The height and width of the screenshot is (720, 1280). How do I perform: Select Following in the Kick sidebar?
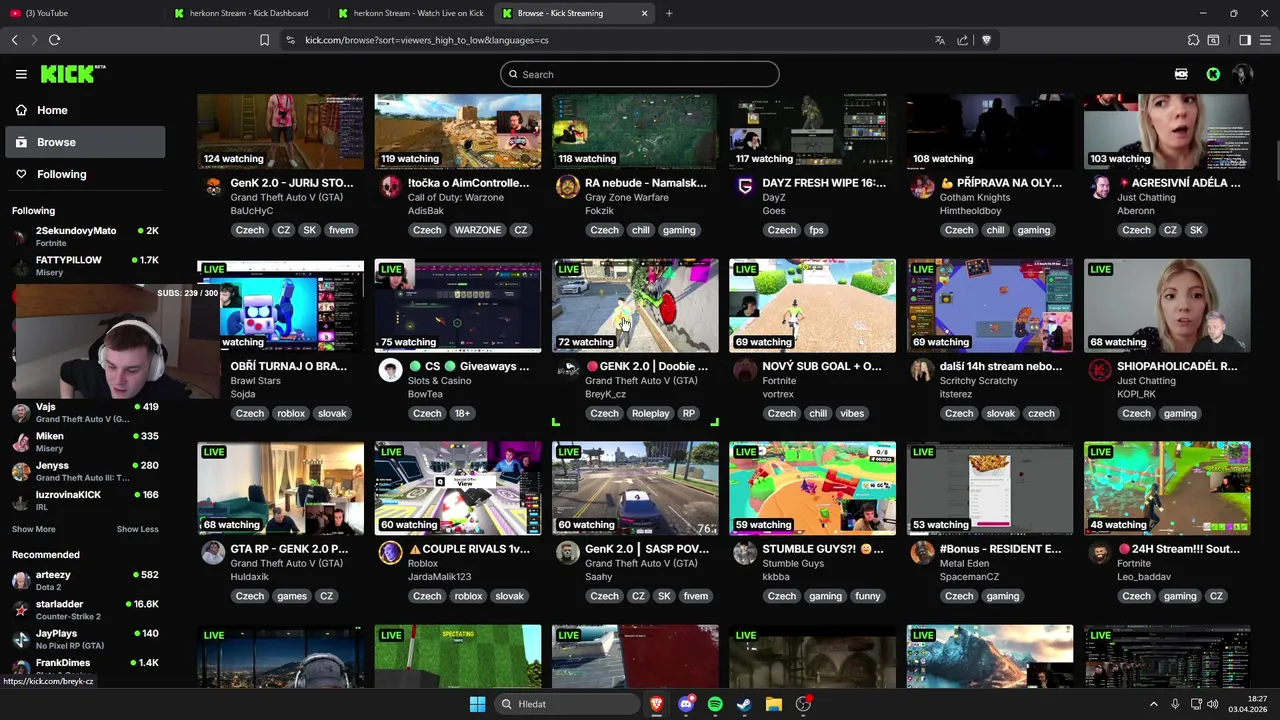84,174
